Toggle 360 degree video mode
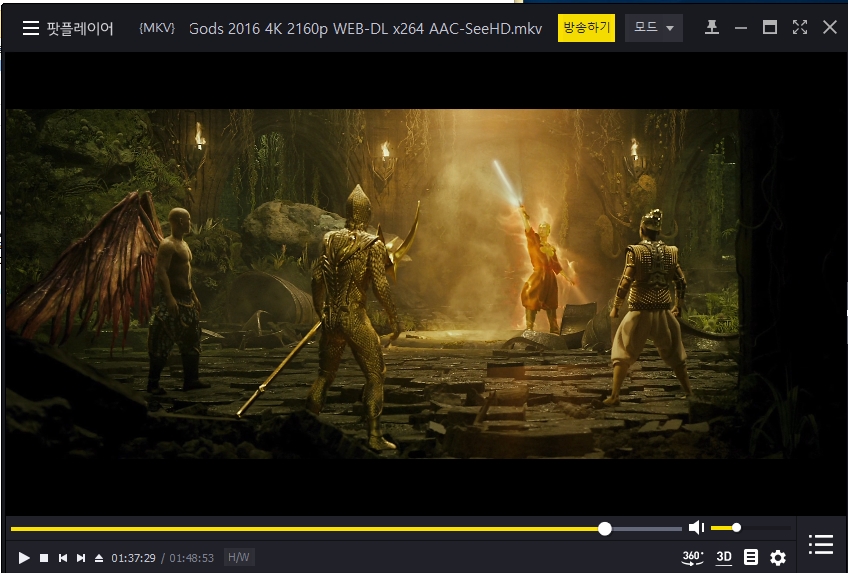Image resolution: width=848 pixels, height=573 pixels. [692, 557]
